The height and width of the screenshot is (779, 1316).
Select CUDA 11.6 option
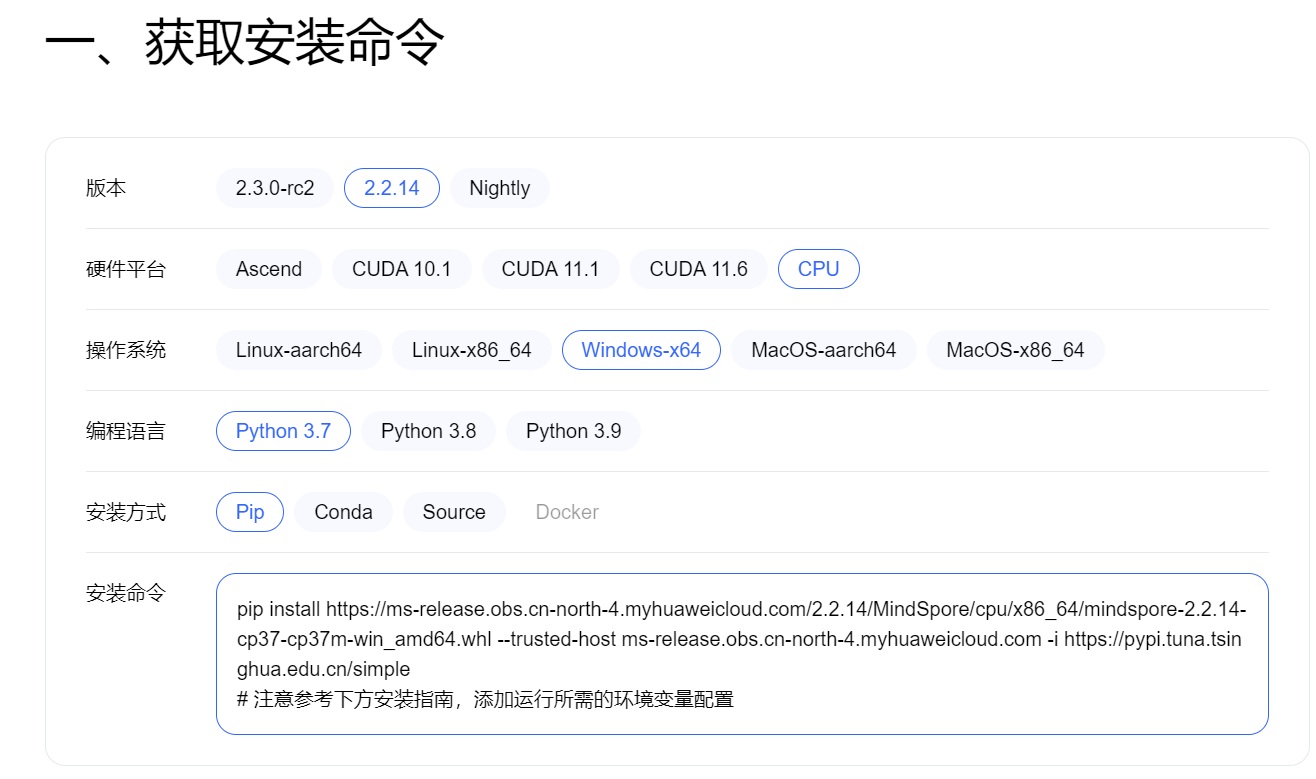click(x=698, y=268)
